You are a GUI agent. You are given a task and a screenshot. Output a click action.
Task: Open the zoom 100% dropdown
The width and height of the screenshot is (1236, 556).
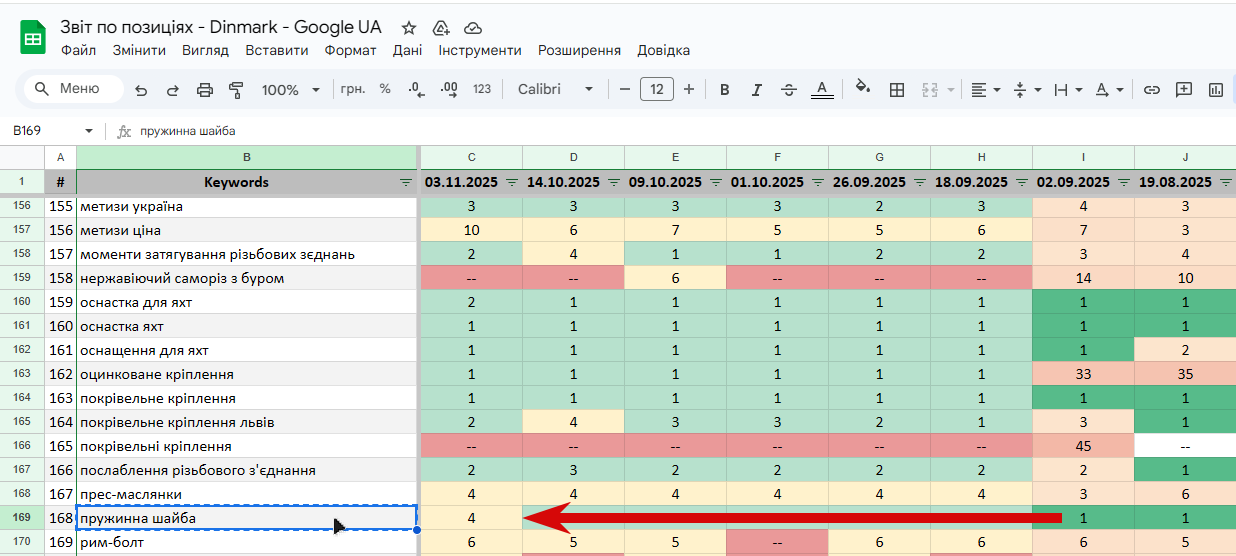point(291,90)
